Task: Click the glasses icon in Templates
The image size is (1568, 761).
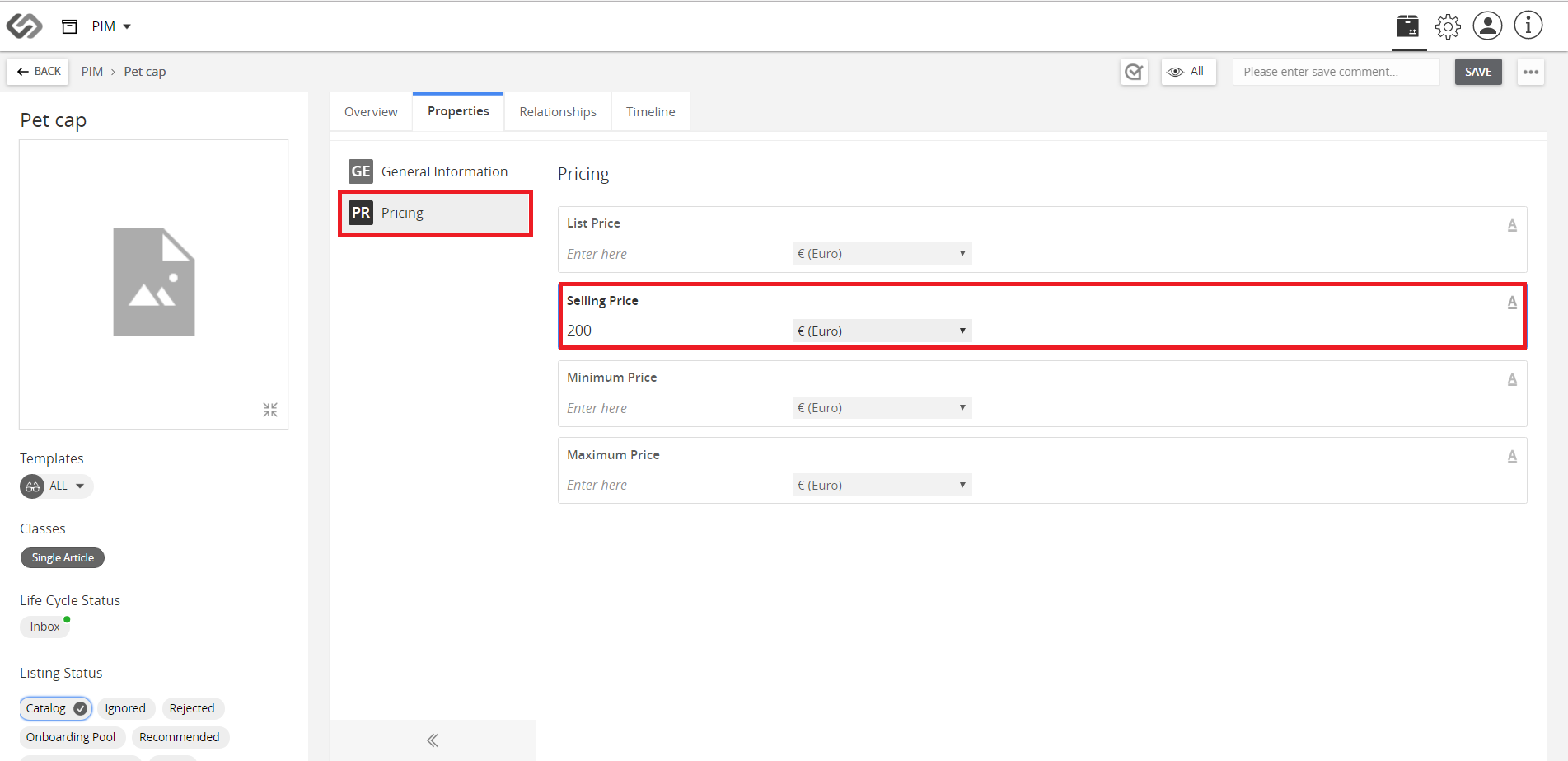Action: point(32,486)
